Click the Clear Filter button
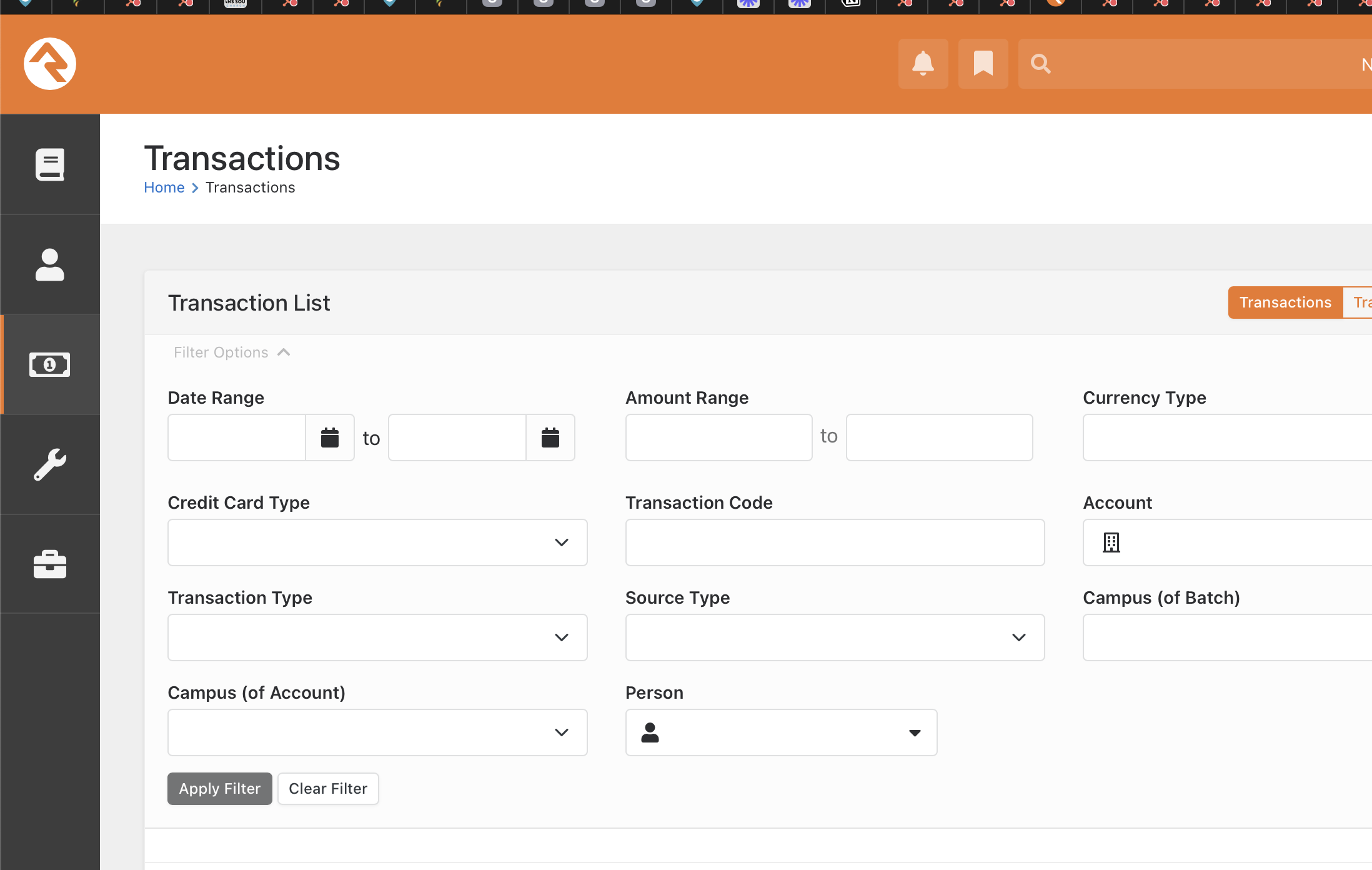This screenshot has width=1372, height=870. pyautogui.click(x=328, y=789)
